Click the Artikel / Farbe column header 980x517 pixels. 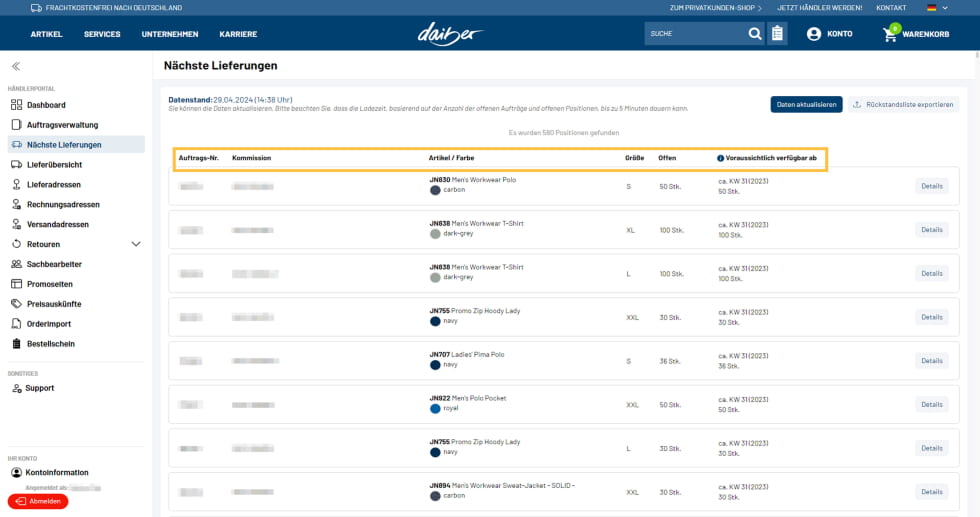(x=451, y=158)
